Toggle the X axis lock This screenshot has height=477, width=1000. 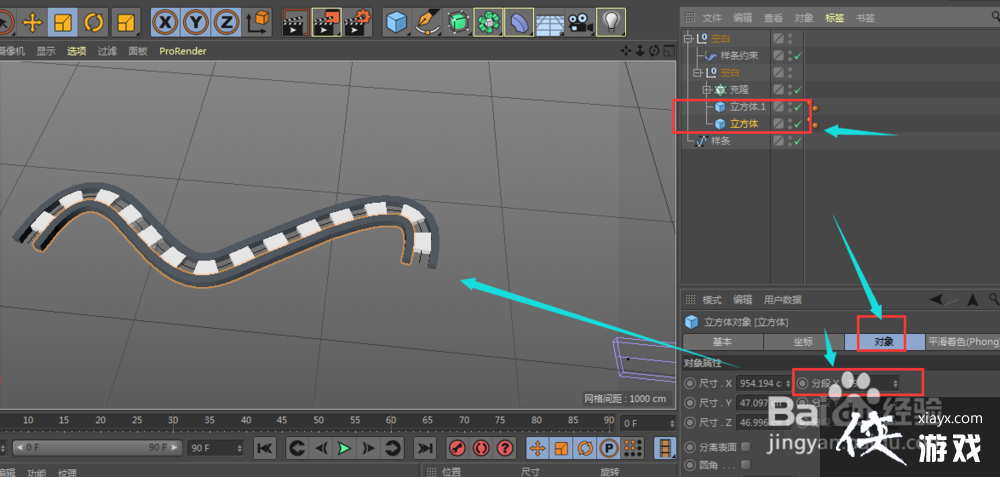pyautogui.click(x=165, y=23)
